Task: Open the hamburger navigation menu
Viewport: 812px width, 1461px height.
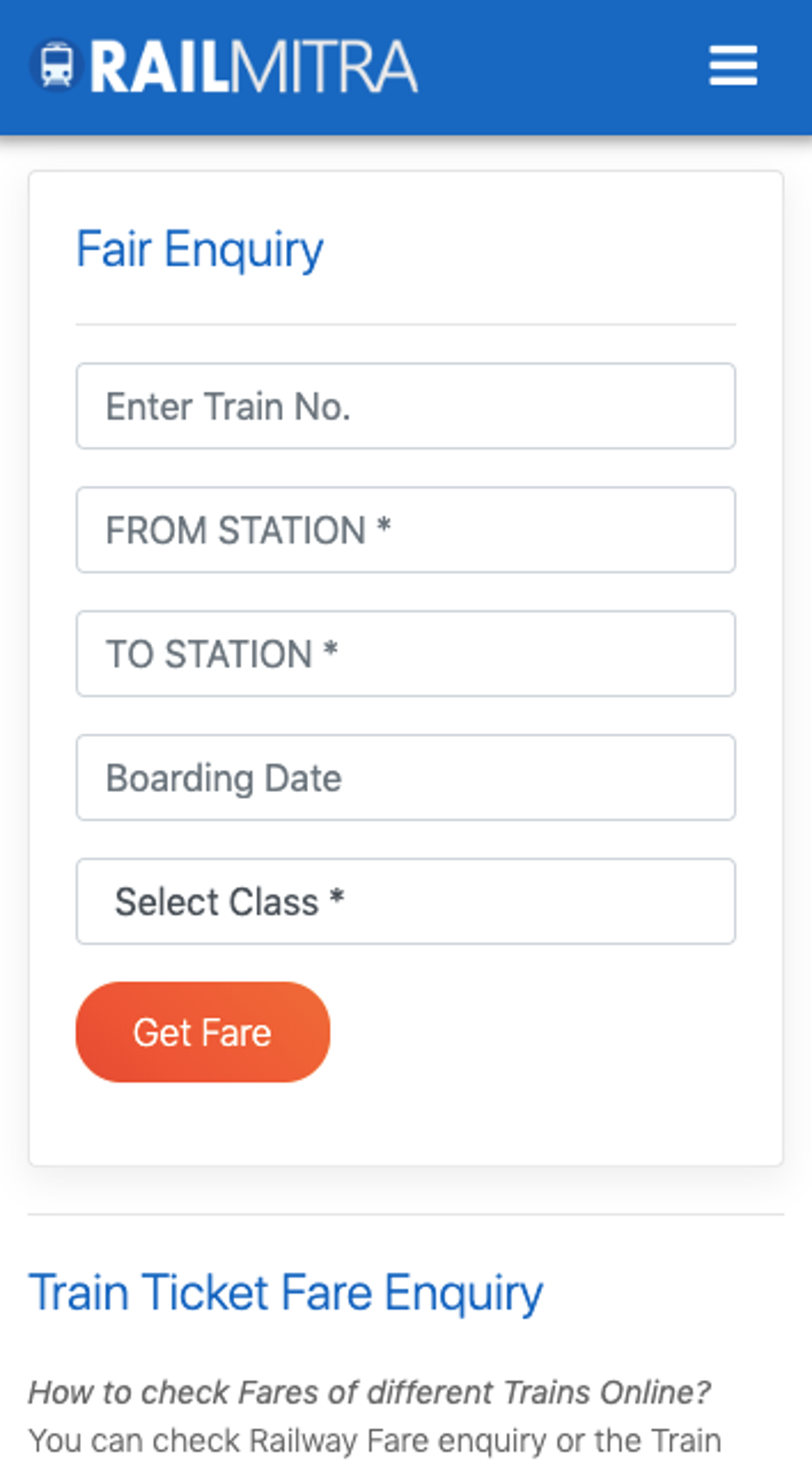Action: pos(733,65)
